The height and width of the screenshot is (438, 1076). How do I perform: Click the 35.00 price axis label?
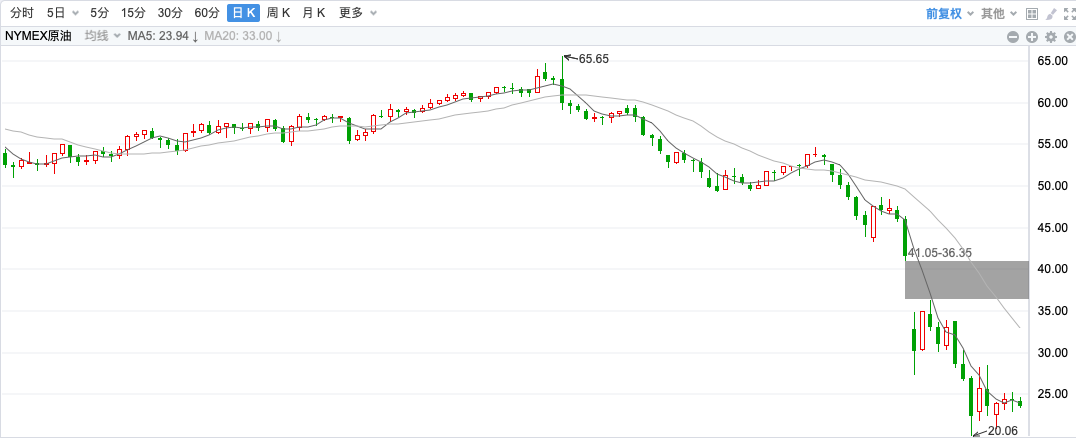point(1052,311)
